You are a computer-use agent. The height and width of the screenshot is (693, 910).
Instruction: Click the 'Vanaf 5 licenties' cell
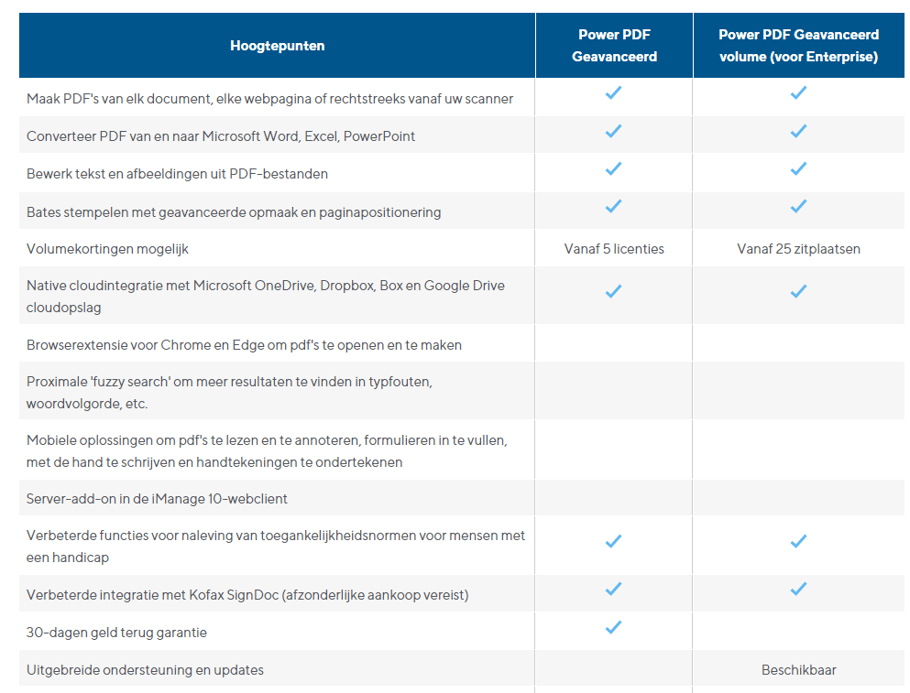(x=614, y=249)
